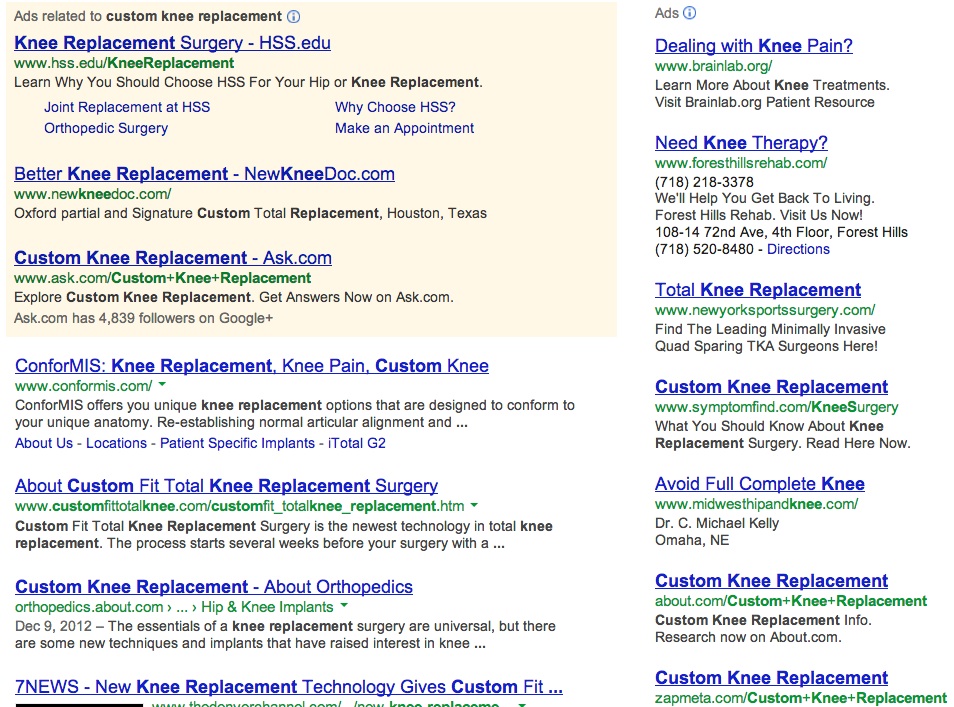Open 'Custom Knee Replacement - About Orthopedics' result
This screenshot has width=954, height=707.
coord(214,587)
